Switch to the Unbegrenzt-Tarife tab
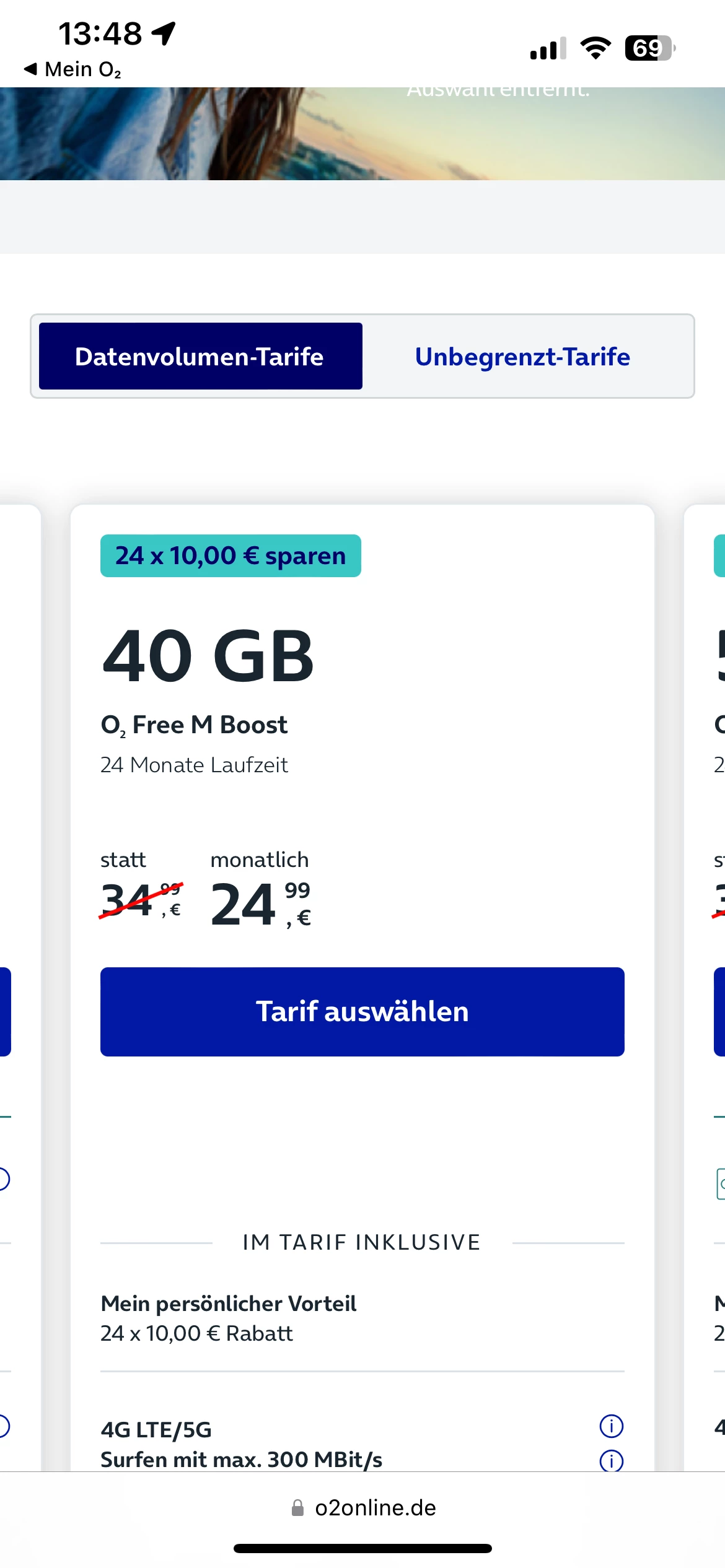 click(522, 356)
